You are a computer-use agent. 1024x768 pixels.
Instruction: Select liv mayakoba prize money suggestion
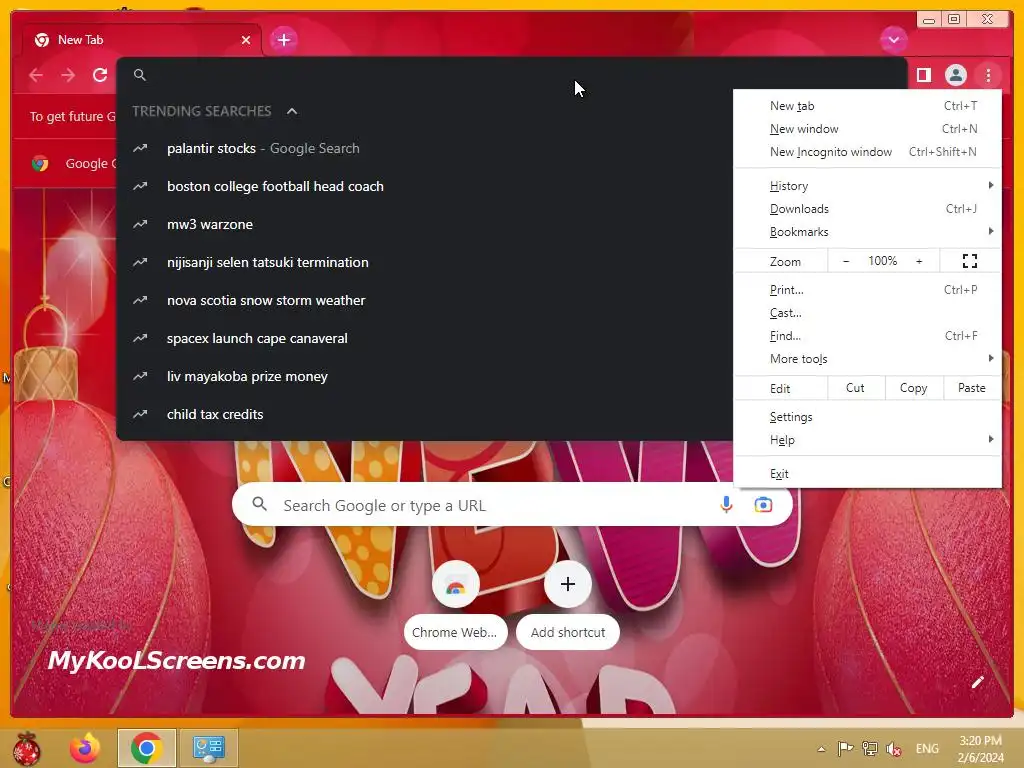coord(424,377)
